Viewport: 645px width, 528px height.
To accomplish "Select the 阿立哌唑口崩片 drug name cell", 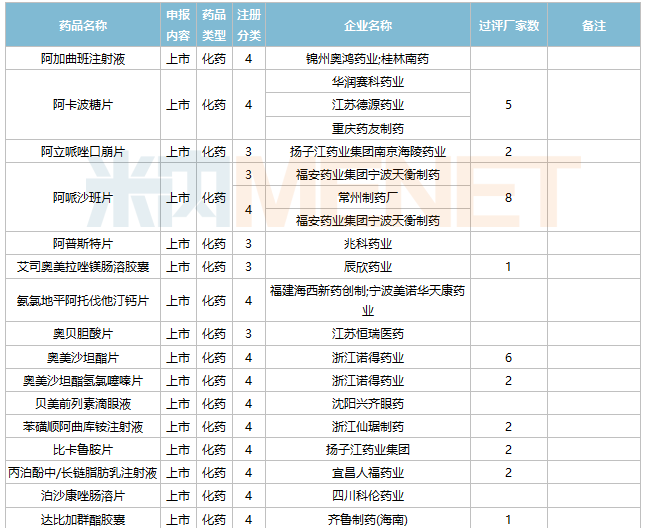I will pos(83,151).
